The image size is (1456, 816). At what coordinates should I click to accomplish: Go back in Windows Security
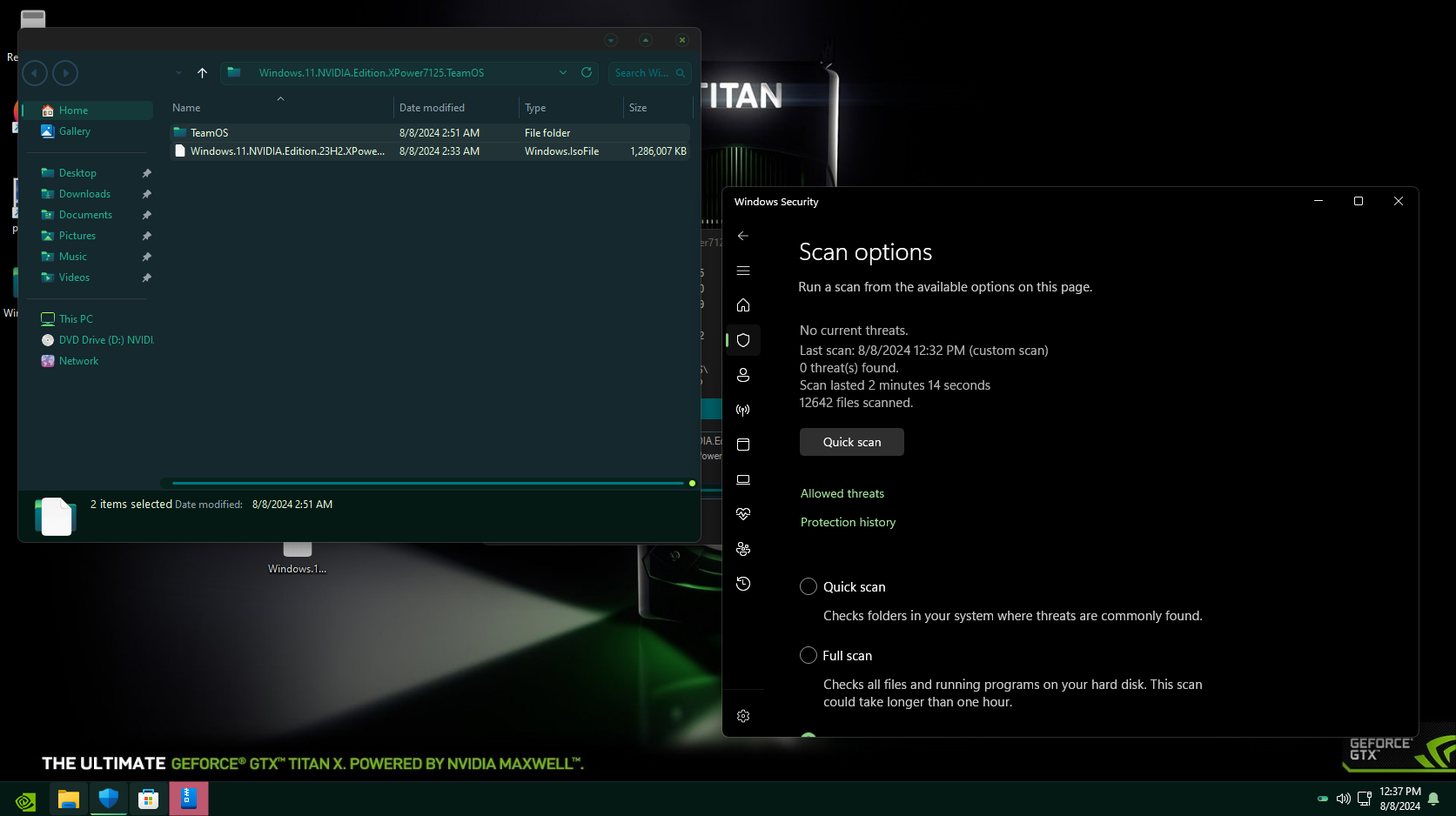(x=743, y=236)
